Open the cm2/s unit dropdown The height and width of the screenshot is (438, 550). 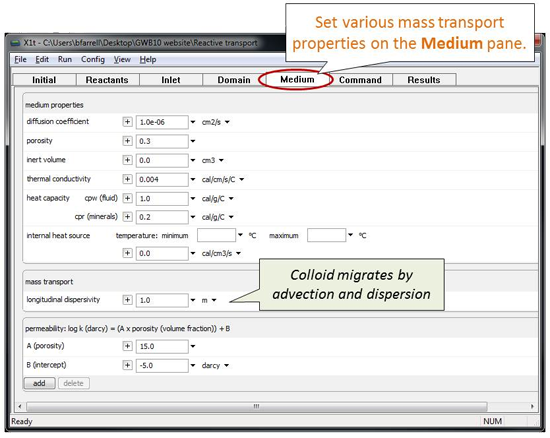(227, 122)
